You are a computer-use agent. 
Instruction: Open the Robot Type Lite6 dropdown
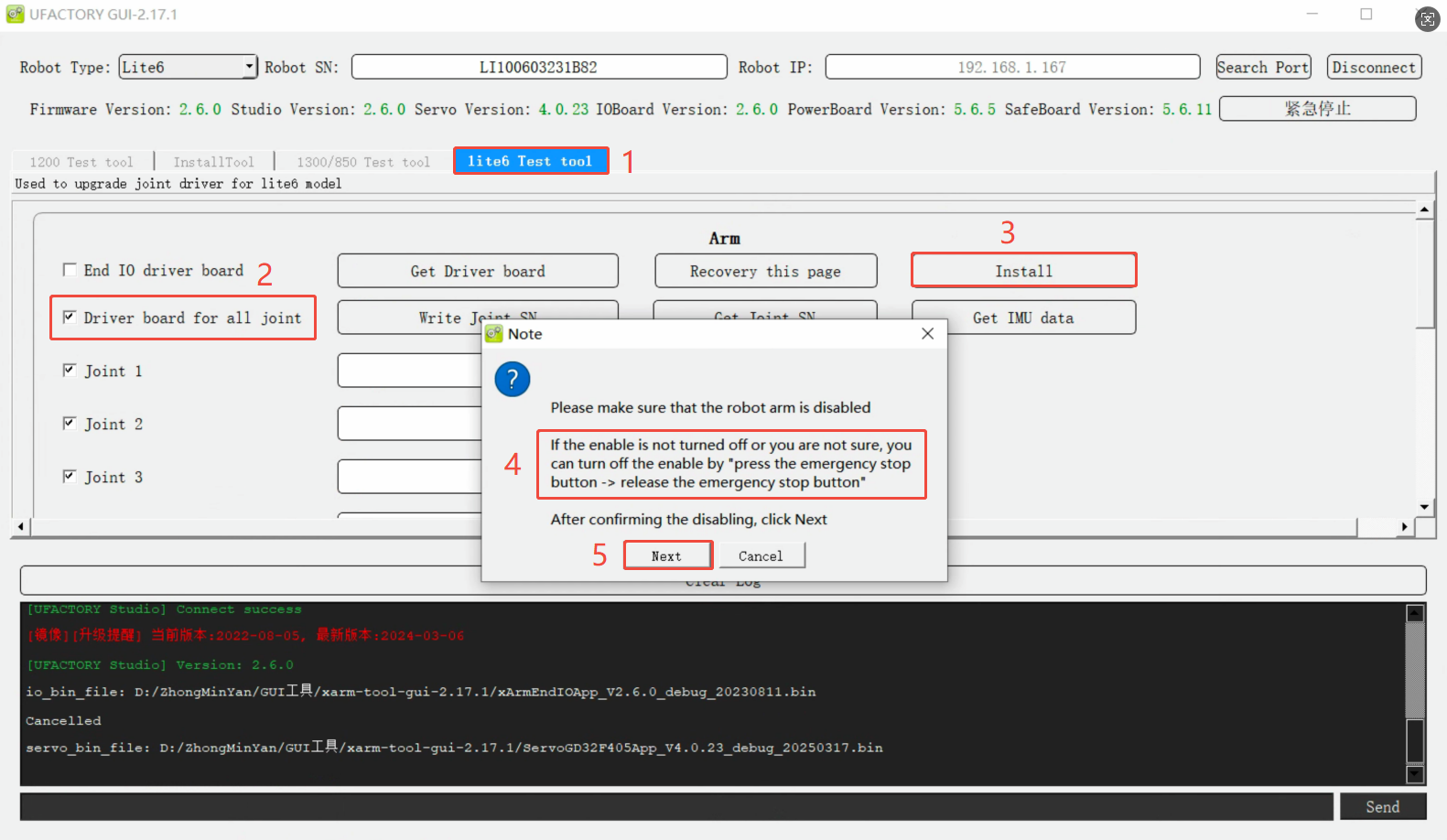[x=189, y=67]
